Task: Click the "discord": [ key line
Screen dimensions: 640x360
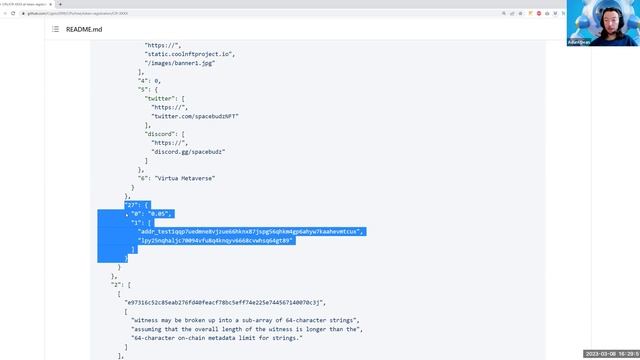Action: coord(164,134)
